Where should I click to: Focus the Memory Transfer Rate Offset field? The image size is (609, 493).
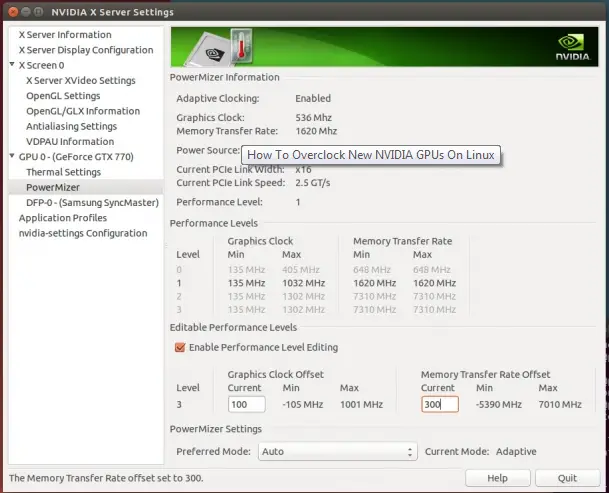(440, 404)
